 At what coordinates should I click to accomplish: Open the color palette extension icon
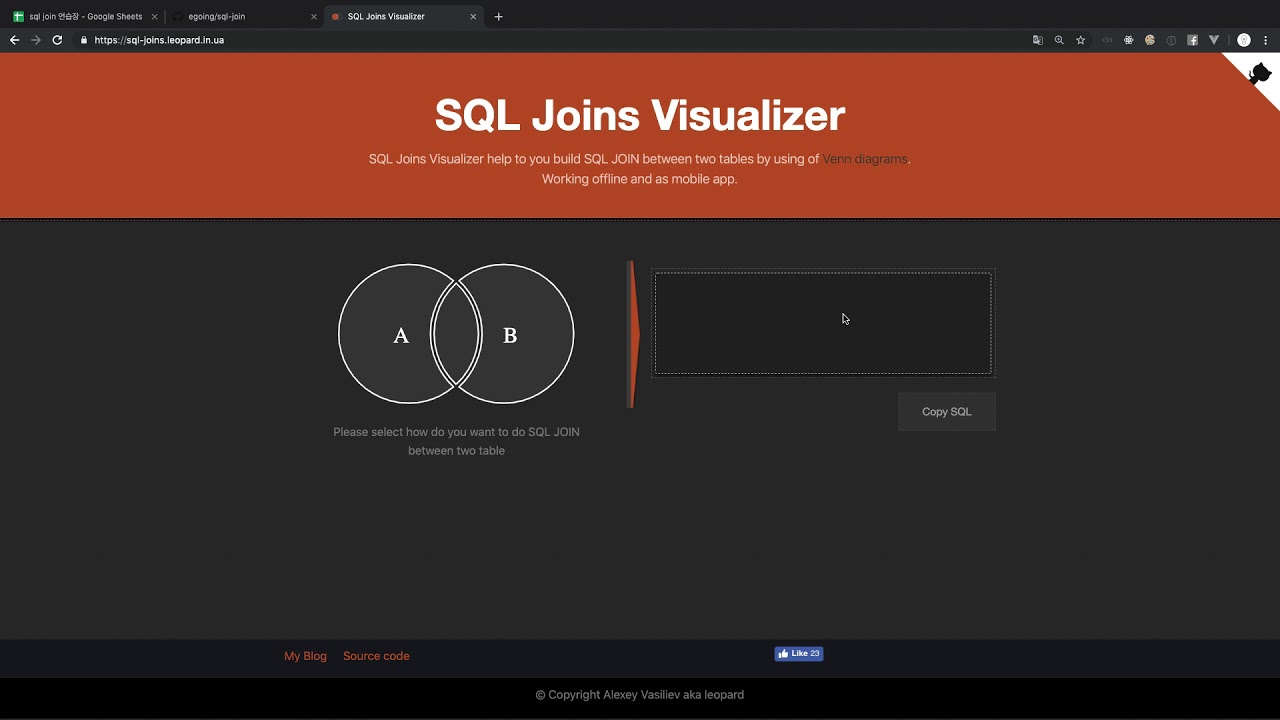(x=1150, y=40)
